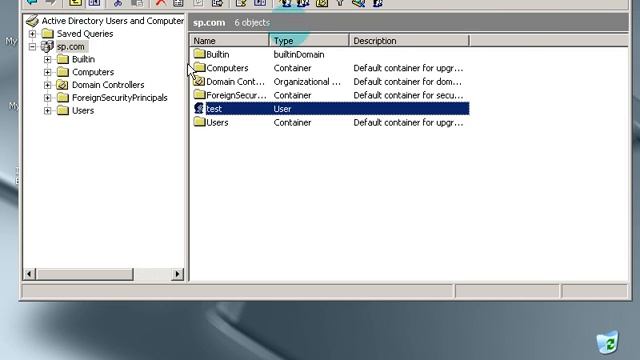
Task: Select Computers folder in the tree
Action: click(x=93, y=72)
